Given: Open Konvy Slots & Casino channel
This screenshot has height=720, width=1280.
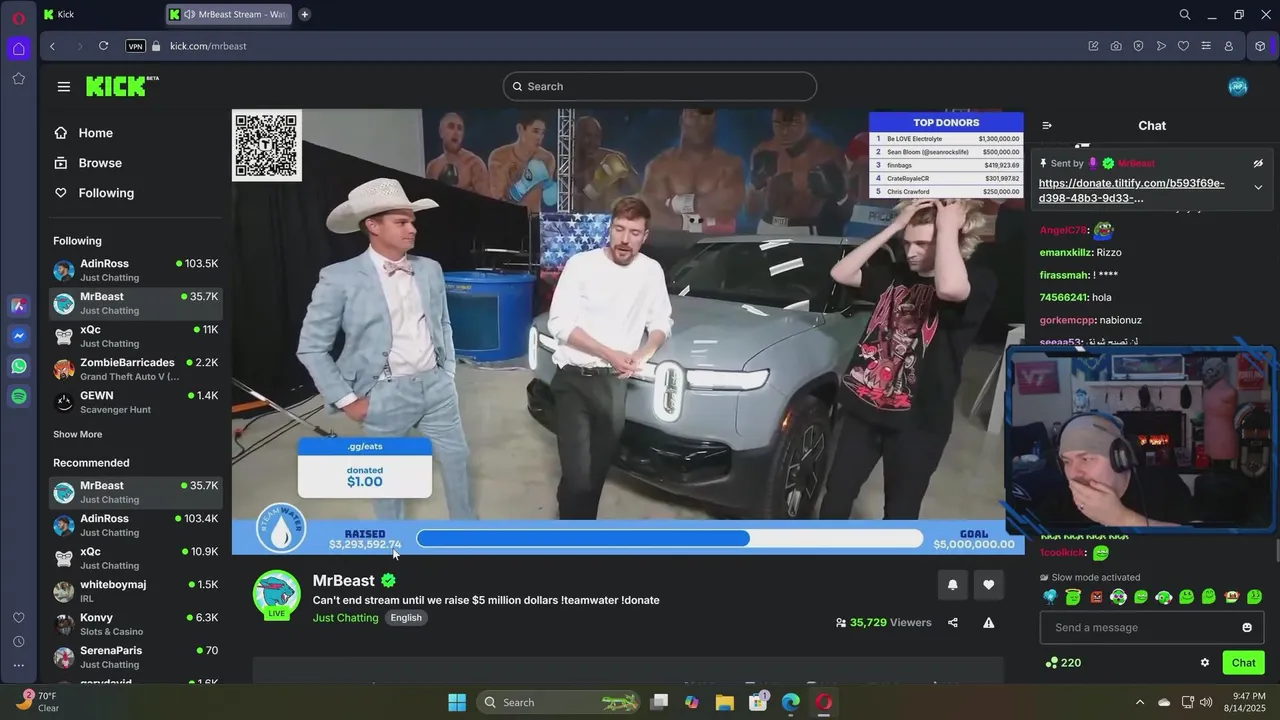Looking at the screenshot, I should point(135,624).
